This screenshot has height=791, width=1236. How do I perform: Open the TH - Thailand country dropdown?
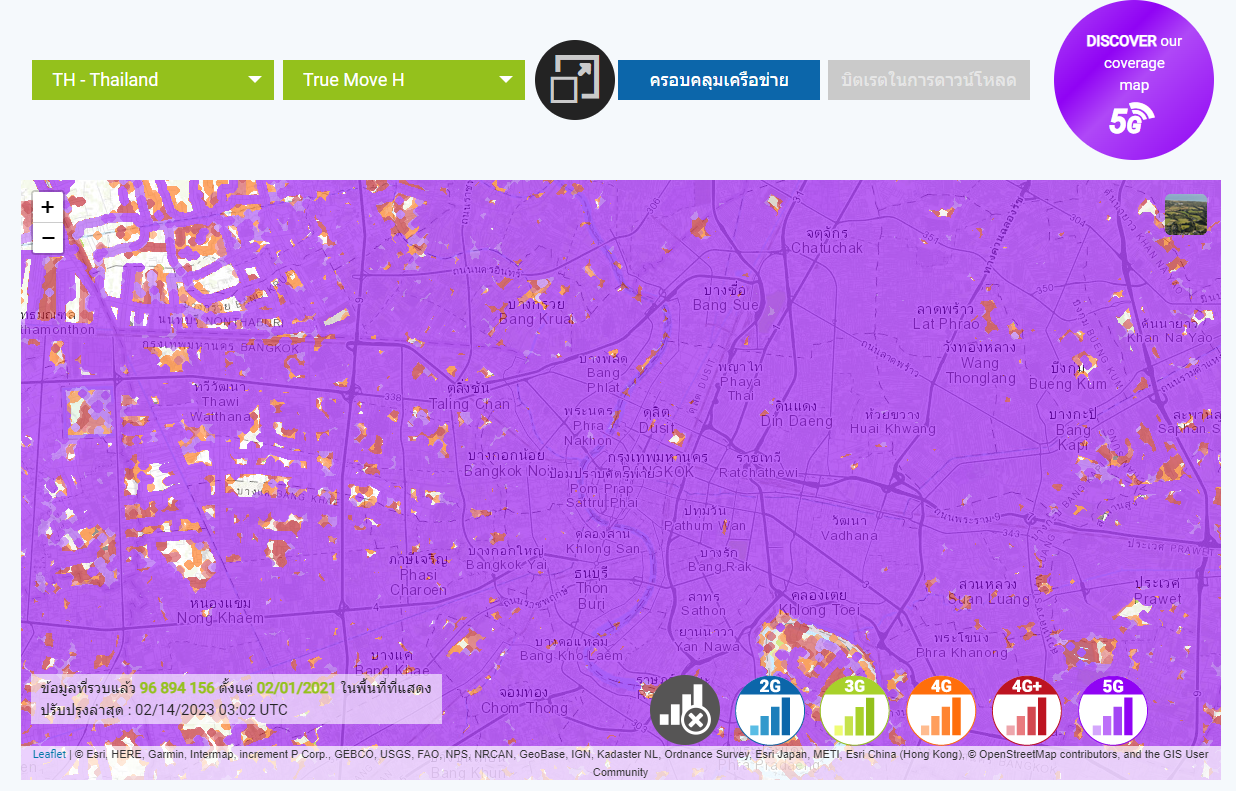point(153,80)
